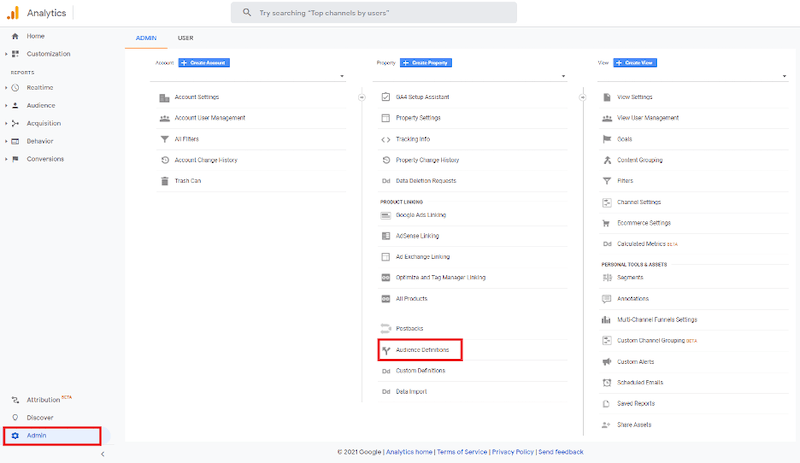Image resolution: width=800 pixels, height=463 pixels.
Task: Open the View selector dropdown arrow
Action: (x=784, y=76)
